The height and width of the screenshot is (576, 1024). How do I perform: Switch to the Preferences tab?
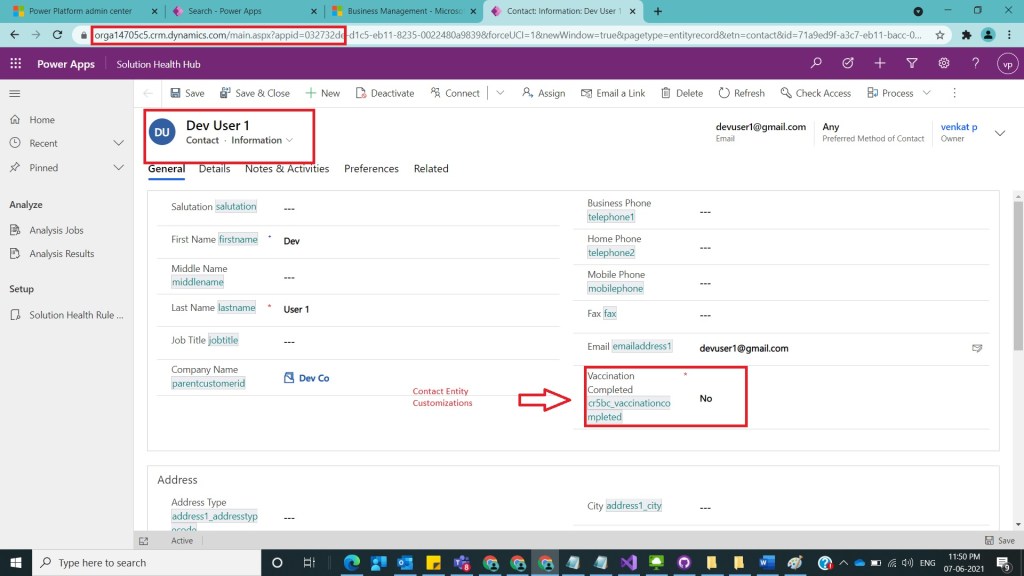(371, 169)
